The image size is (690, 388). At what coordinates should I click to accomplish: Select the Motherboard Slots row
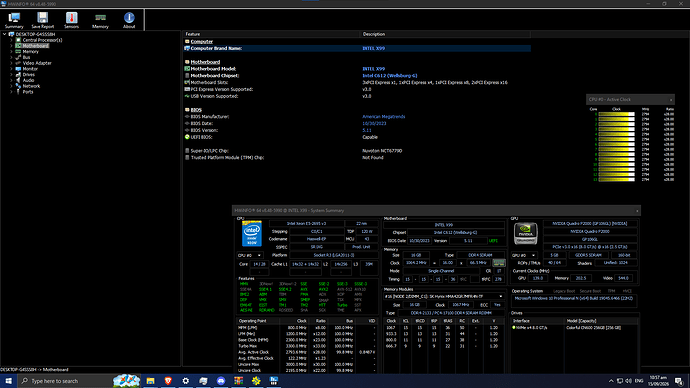357,82
